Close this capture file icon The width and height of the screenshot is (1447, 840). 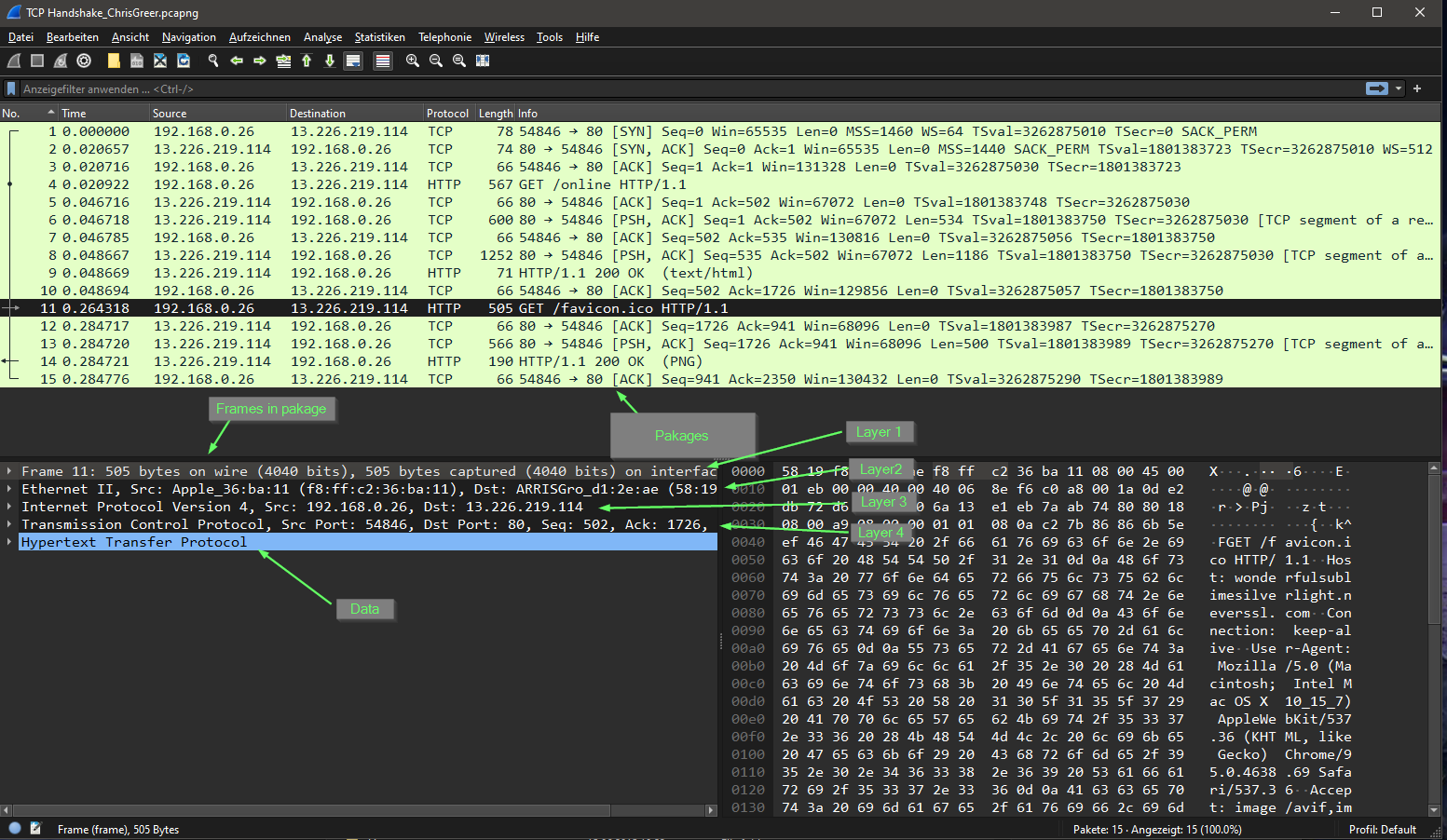pyautogui.click(x=160, y=61)
